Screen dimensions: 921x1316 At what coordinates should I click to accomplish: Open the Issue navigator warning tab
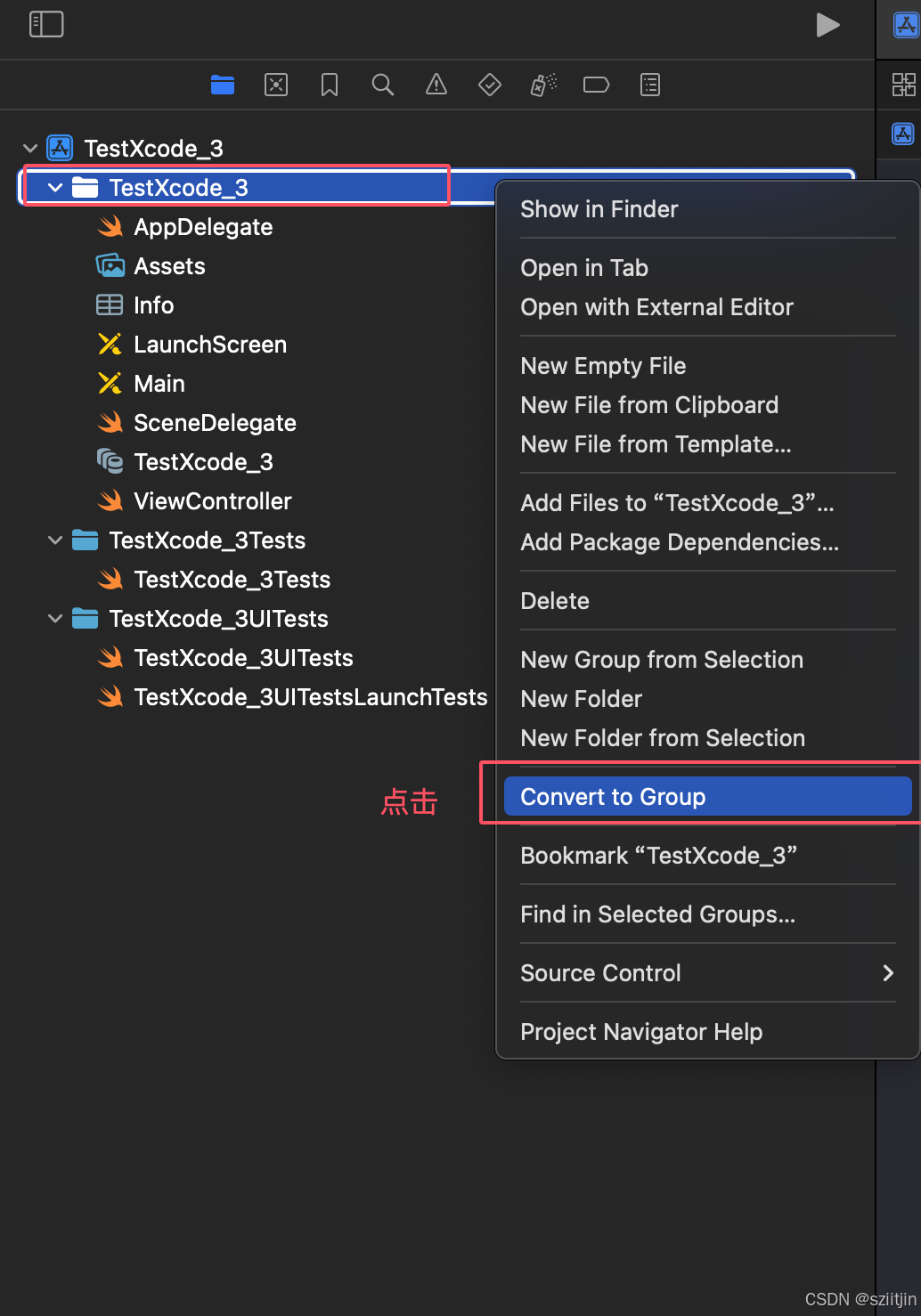click(x=436, y=85)
